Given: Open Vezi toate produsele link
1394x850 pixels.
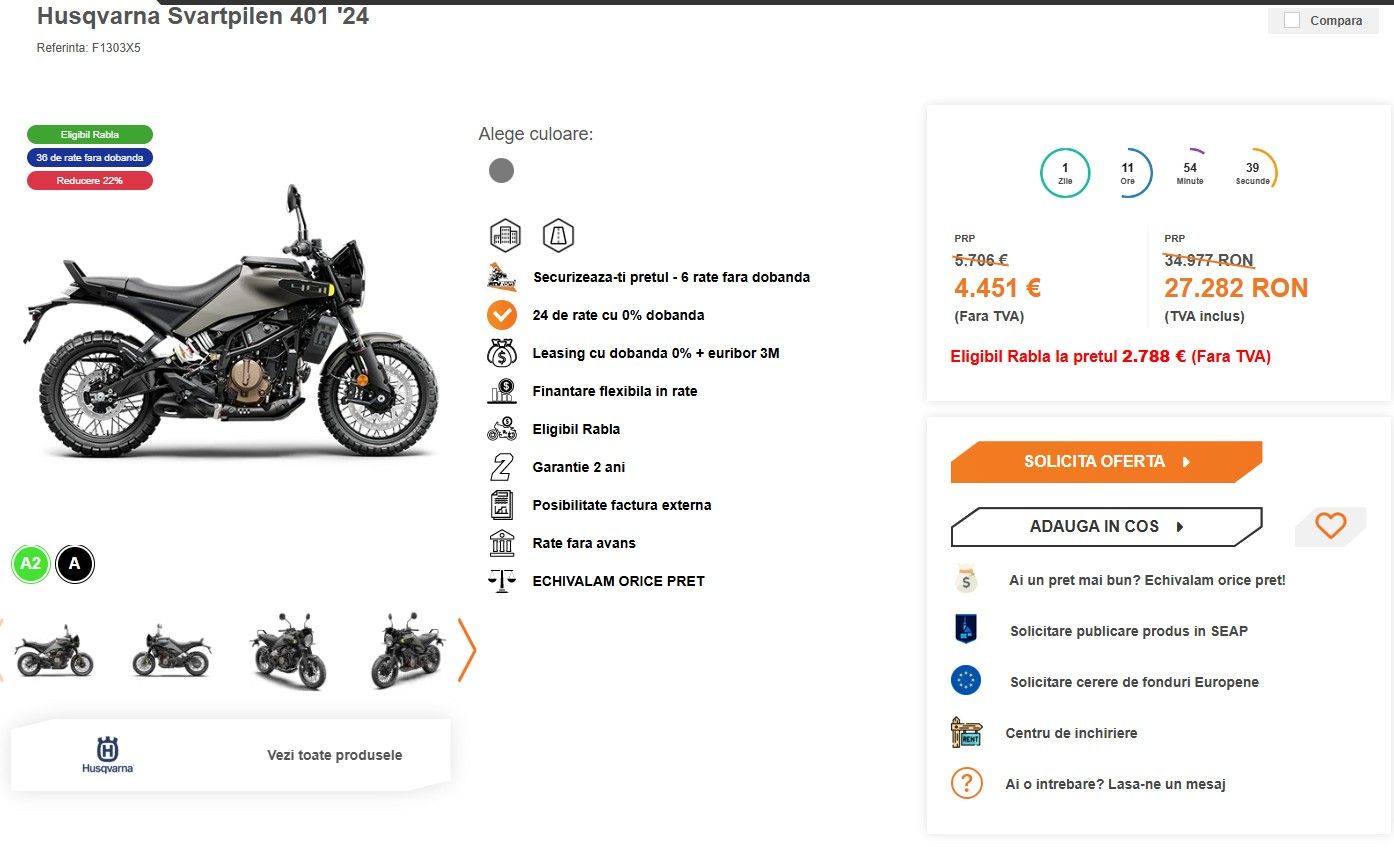Looking at the screenshot, I should 335,755.
